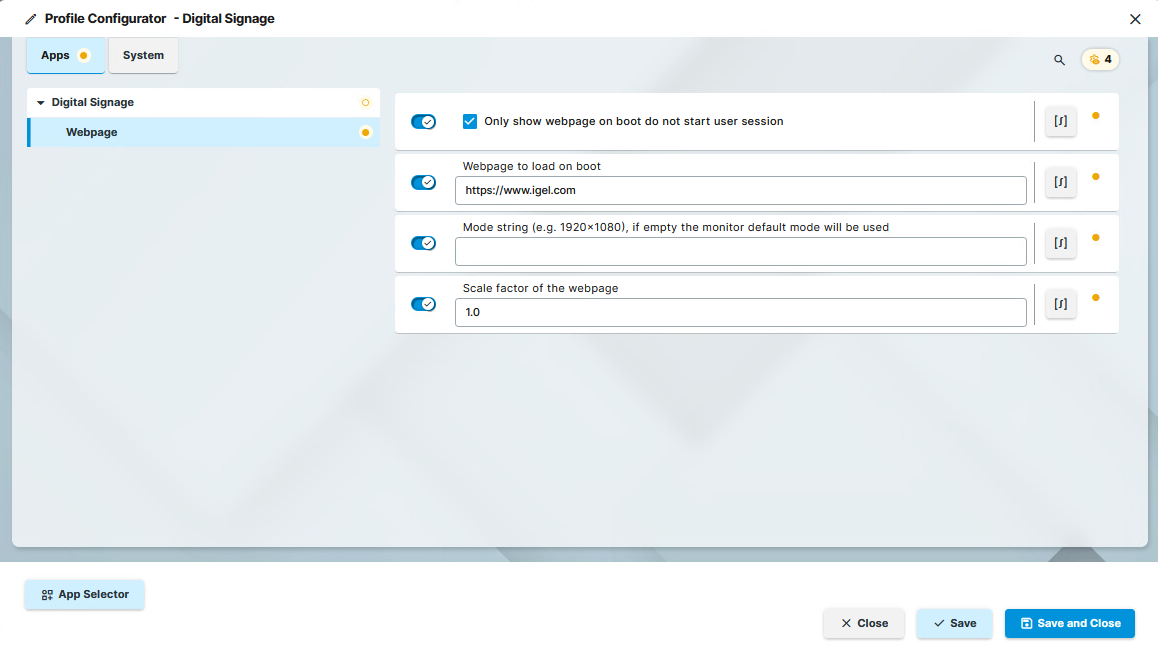
Task: Click the parameter icon beside the boot webpage checkbox row
Action: click(1060, 121)
